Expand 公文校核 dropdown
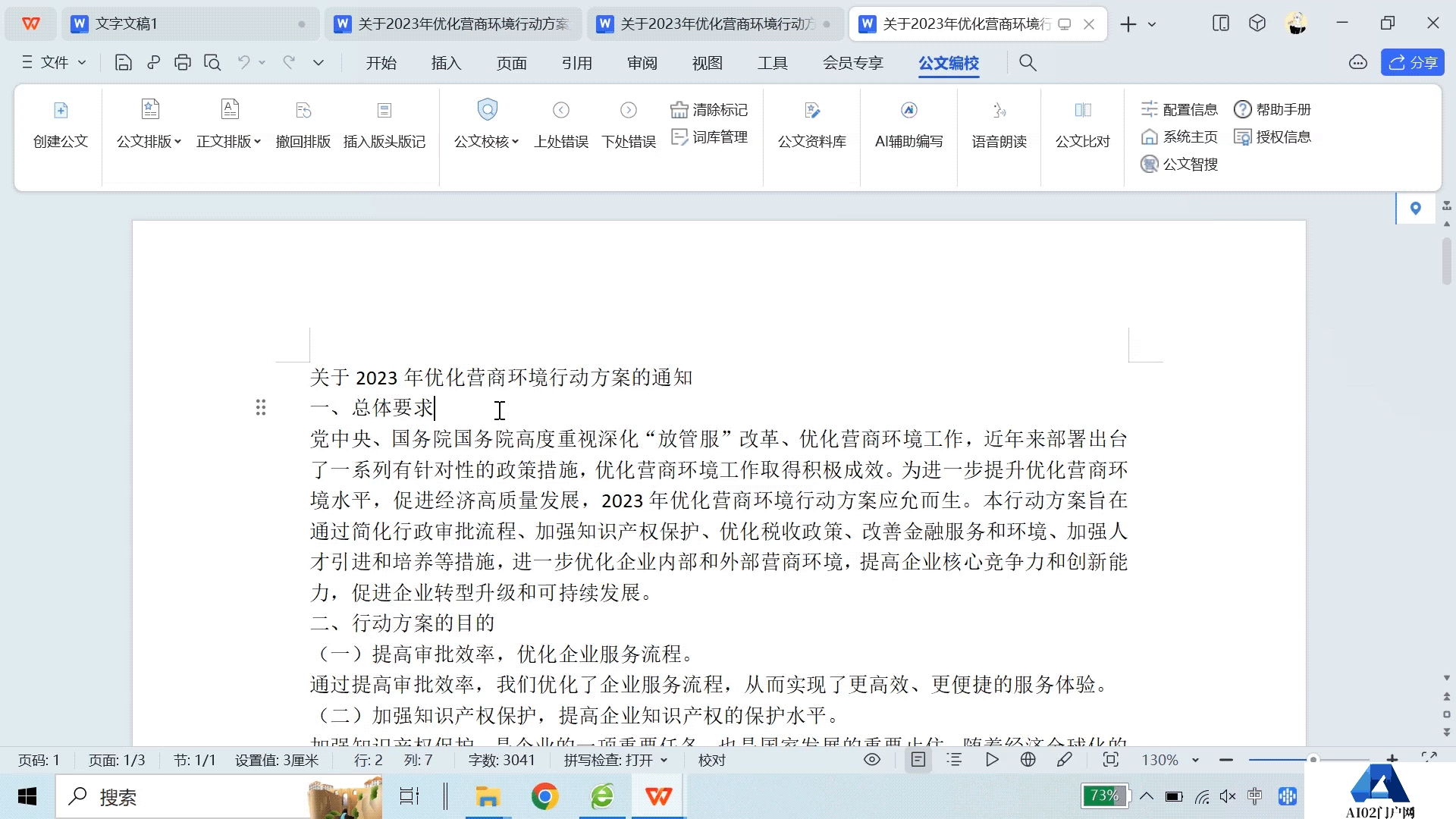Image resolution: width=1456 pixels, height=819 pixels. click(x=515, y=142)
